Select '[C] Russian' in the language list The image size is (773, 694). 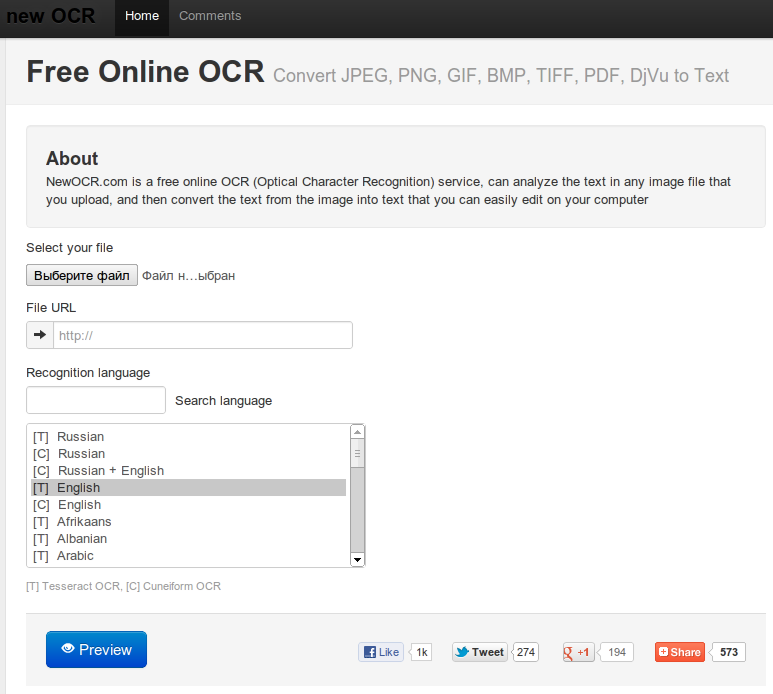(x=188, y=453)
